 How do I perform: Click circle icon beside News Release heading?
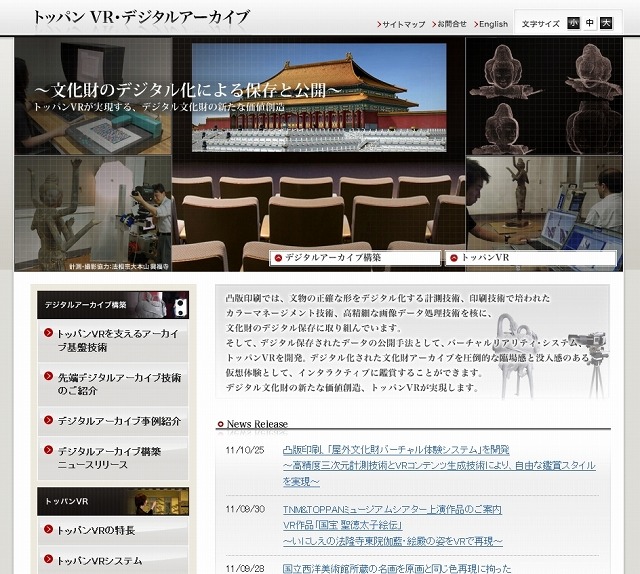click(220, 424)
